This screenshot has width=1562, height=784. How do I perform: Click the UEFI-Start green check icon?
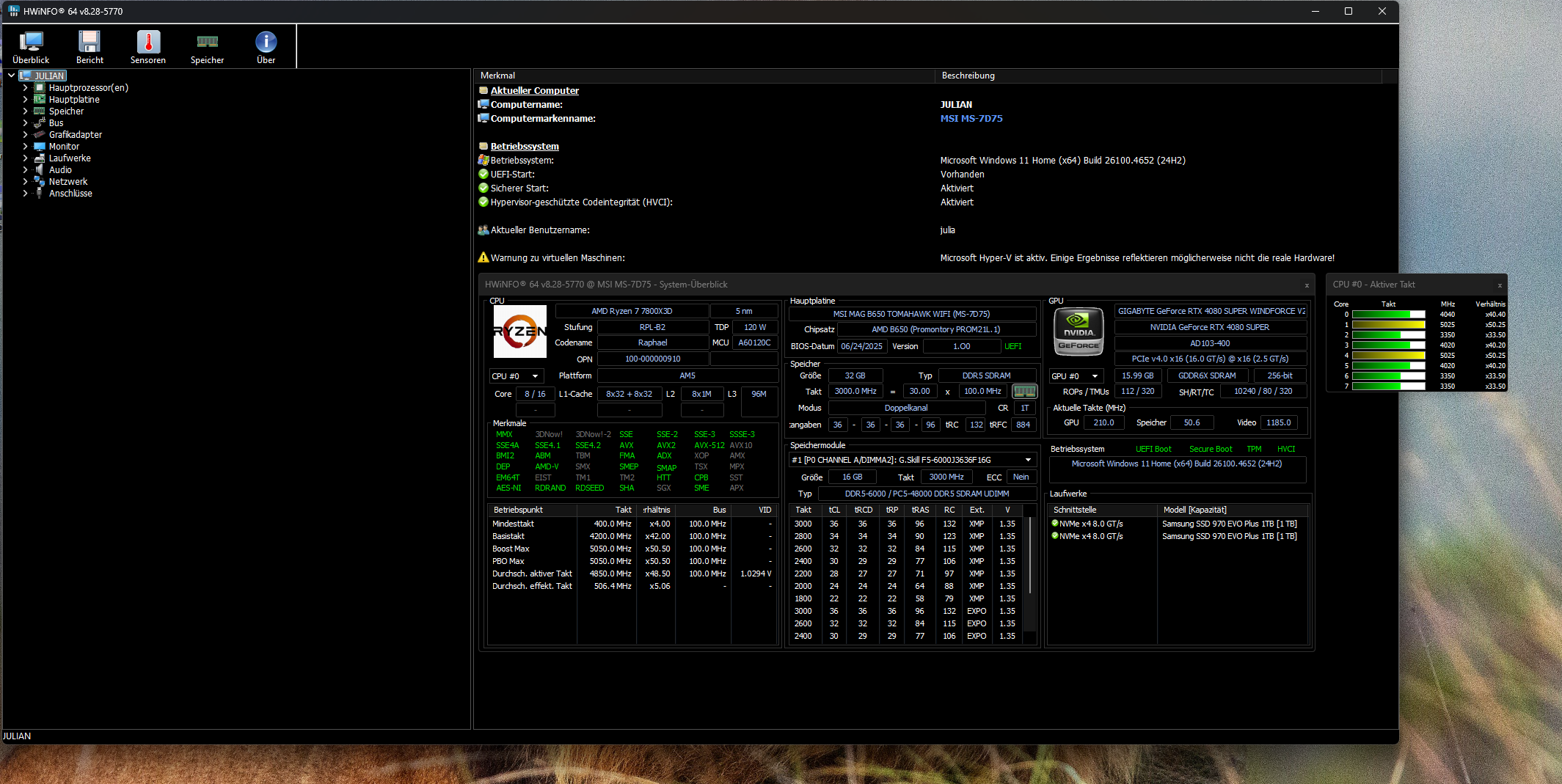click(483, 174)
